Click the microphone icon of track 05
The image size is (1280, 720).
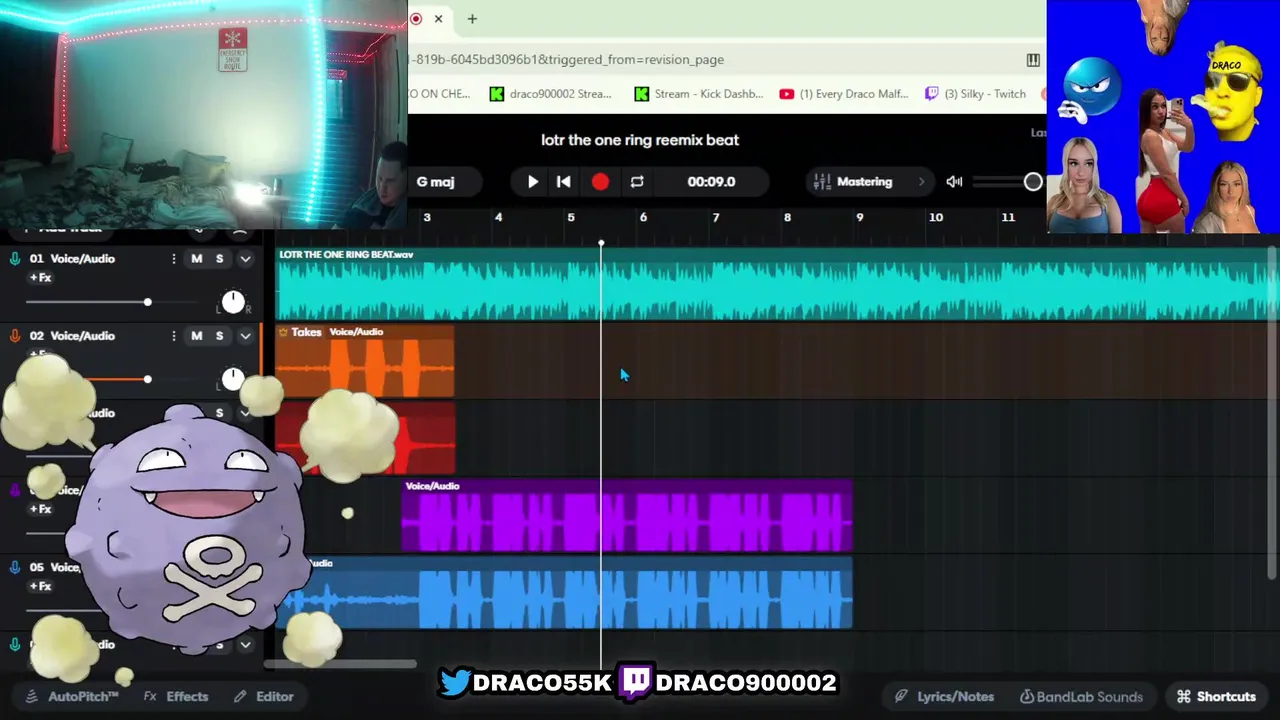pyautogui.click(x=15, y=567)
